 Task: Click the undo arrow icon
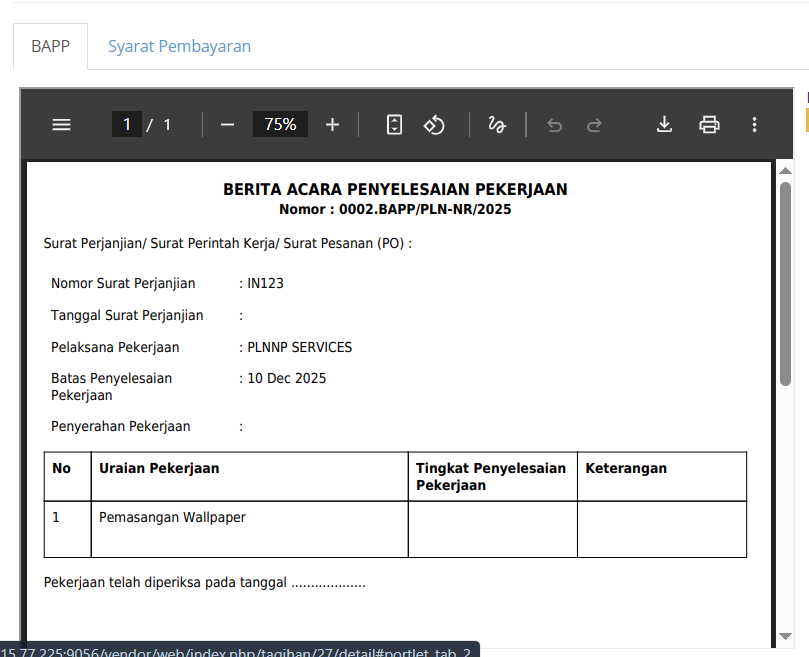555,125
